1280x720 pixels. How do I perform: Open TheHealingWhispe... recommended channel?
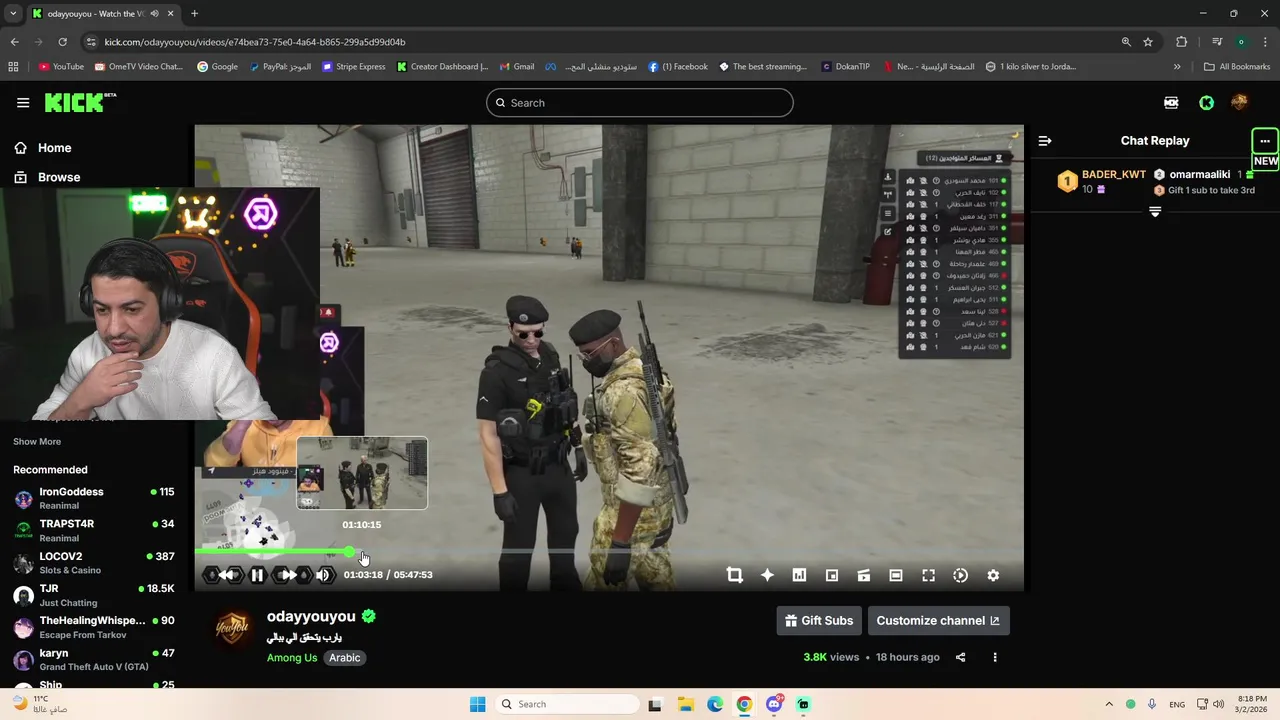tap(94, 627)
